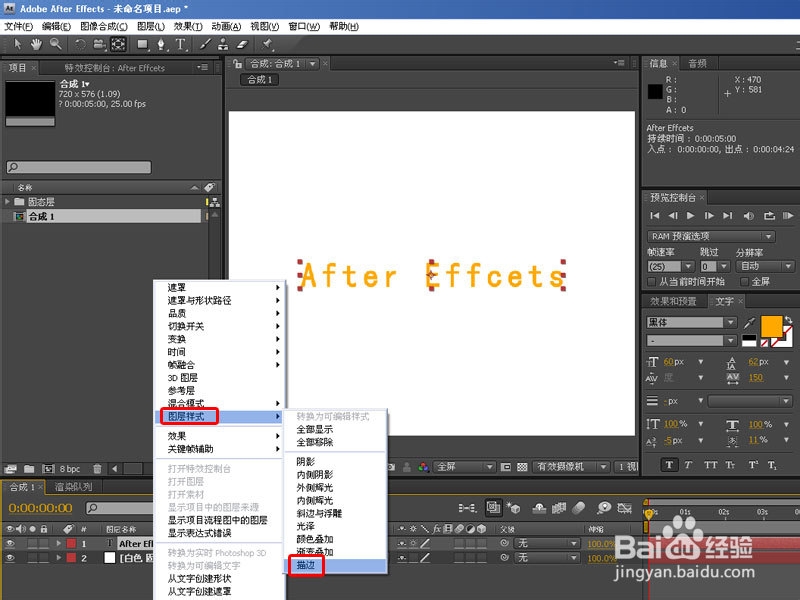Click the show channel RGB icon
The height and width of the screenshot is (600, 800).
pos(423,467)
